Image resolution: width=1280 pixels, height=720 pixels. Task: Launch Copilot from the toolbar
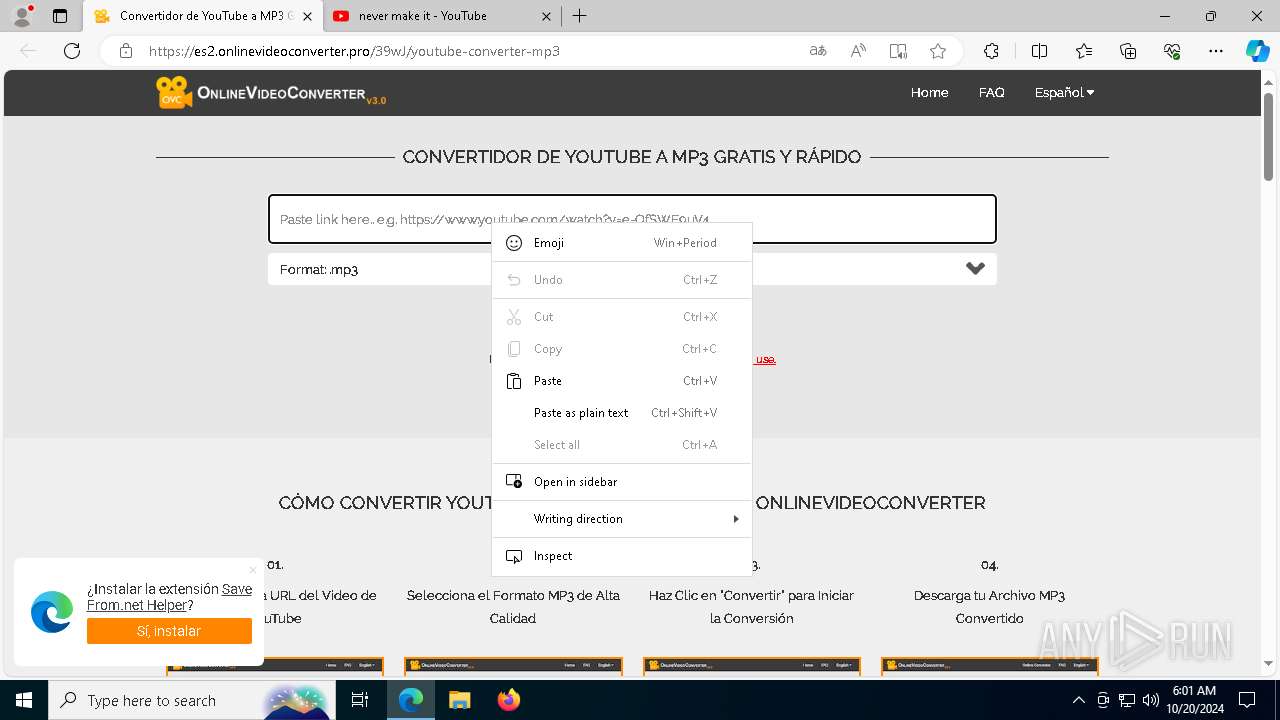pyautogui.click(x=1257, y=51)
